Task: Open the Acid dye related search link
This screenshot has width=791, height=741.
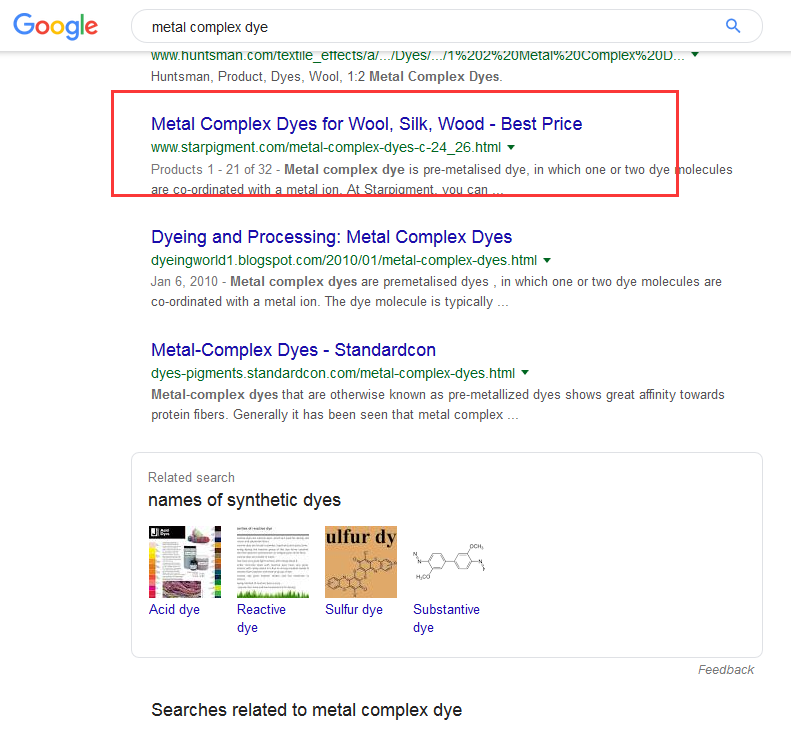Action: pos(174,609)
